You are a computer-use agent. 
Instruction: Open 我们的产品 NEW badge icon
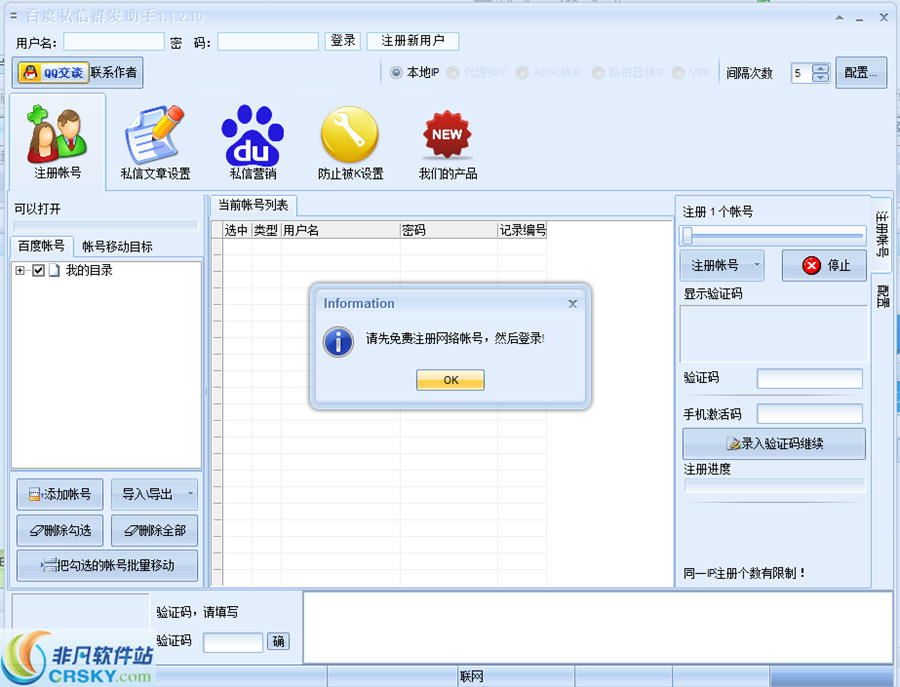pos(448,143)
